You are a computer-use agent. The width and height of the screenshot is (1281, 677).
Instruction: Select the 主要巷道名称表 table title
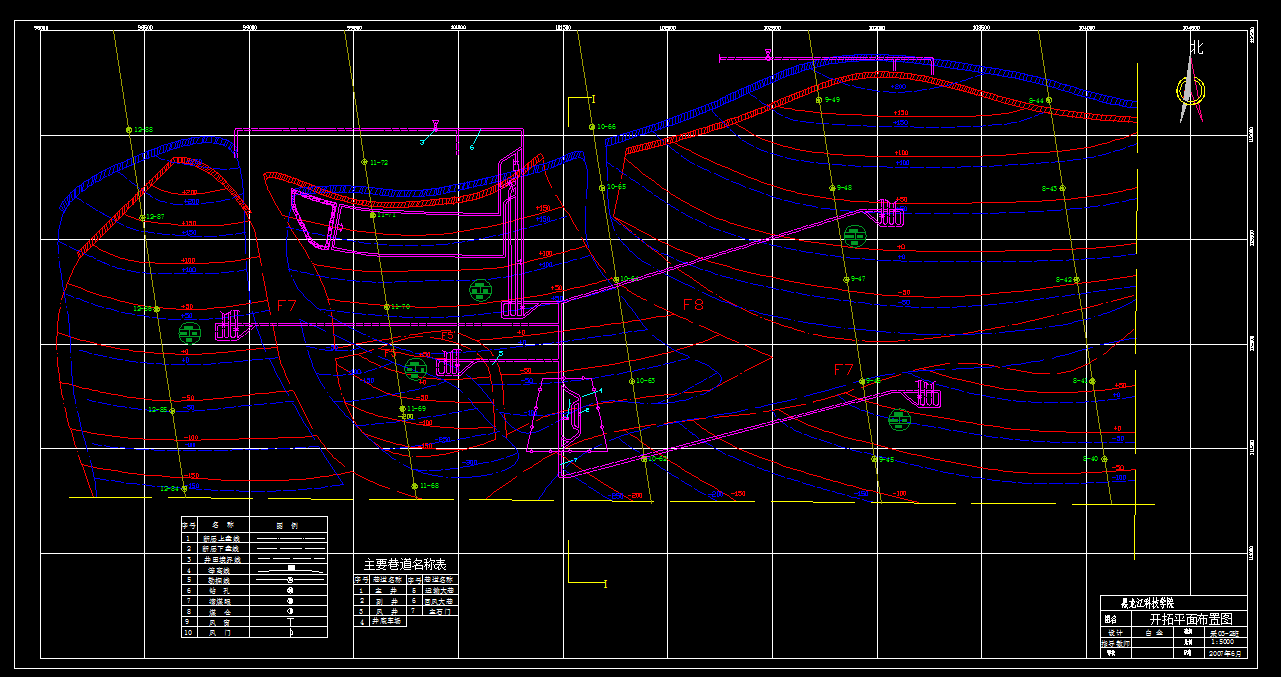405,564
